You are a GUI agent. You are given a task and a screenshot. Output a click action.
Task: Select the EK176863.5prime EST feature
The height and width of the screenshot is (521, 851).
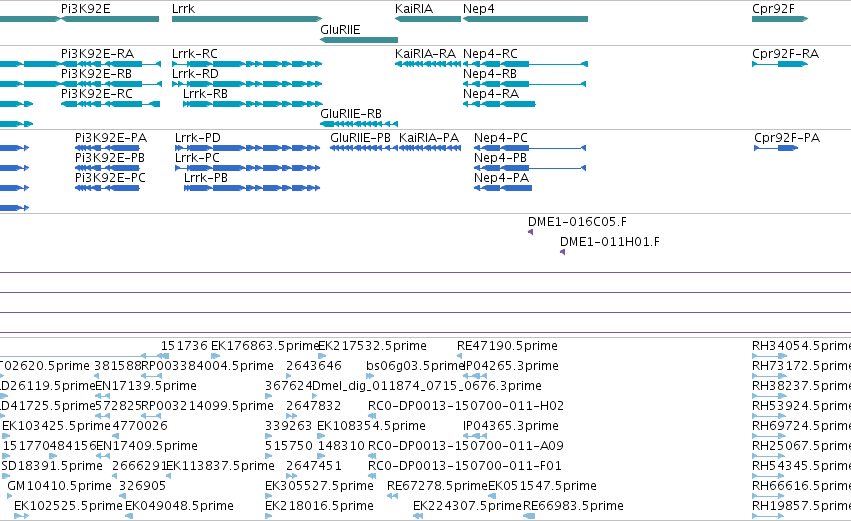click(215, 356)
